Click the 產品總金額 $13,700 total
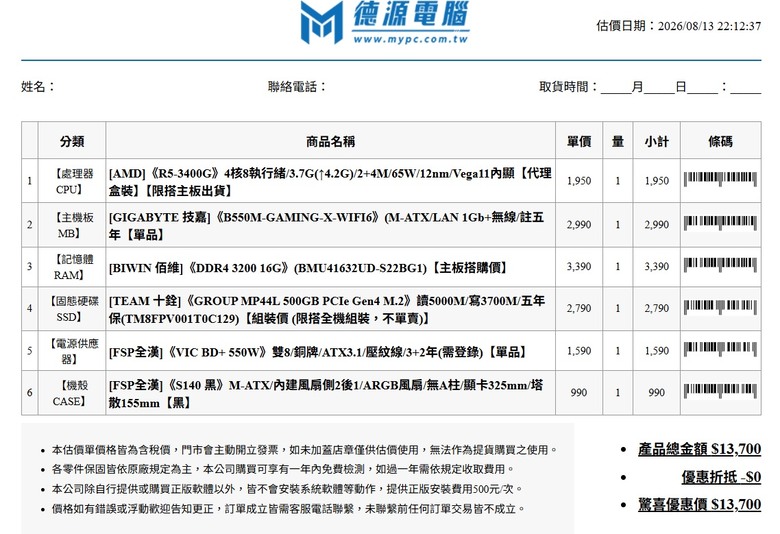This screenshot has height=534, width=780. (699, 449)
